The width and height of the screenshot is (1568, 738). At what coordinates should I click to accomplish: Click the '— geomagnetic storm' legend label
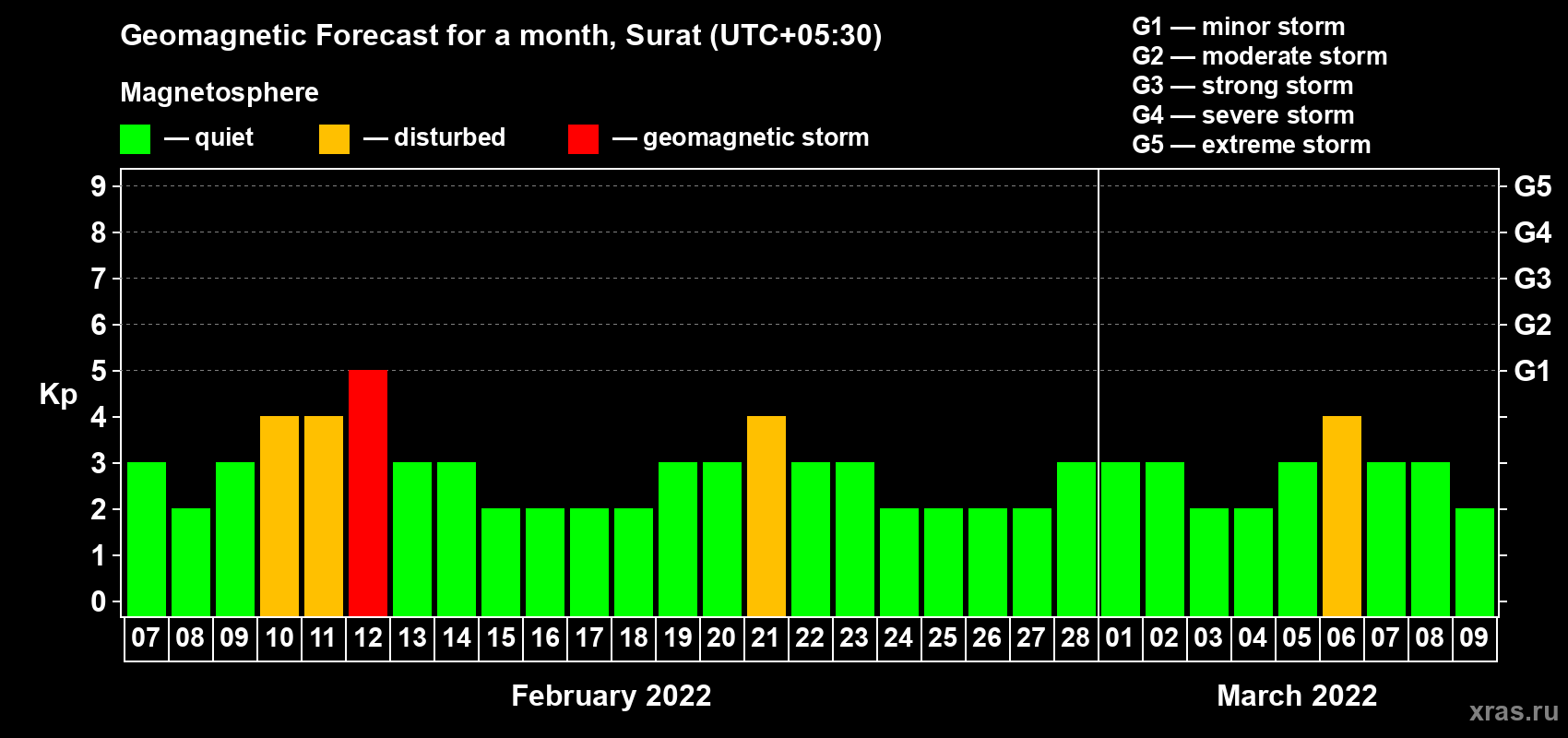click(x=741, y=137)
